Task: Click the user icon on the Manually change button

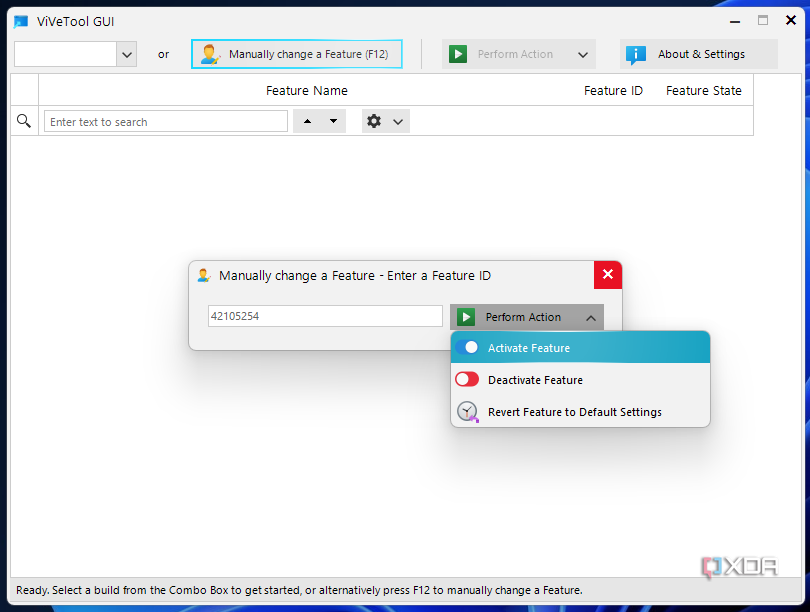Action: coord(210,54)
